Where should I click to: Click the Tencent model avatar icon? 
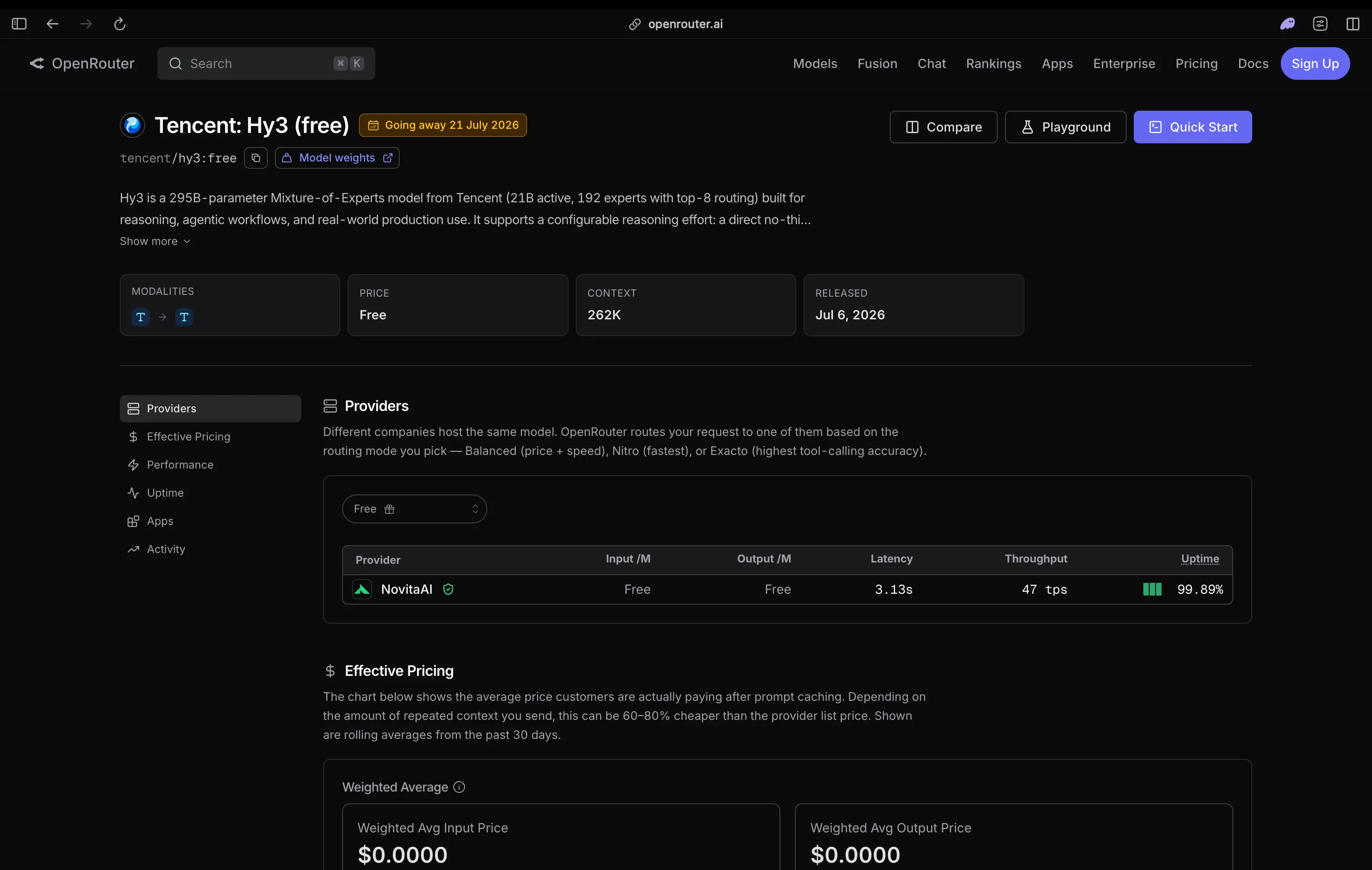point(133,125)
